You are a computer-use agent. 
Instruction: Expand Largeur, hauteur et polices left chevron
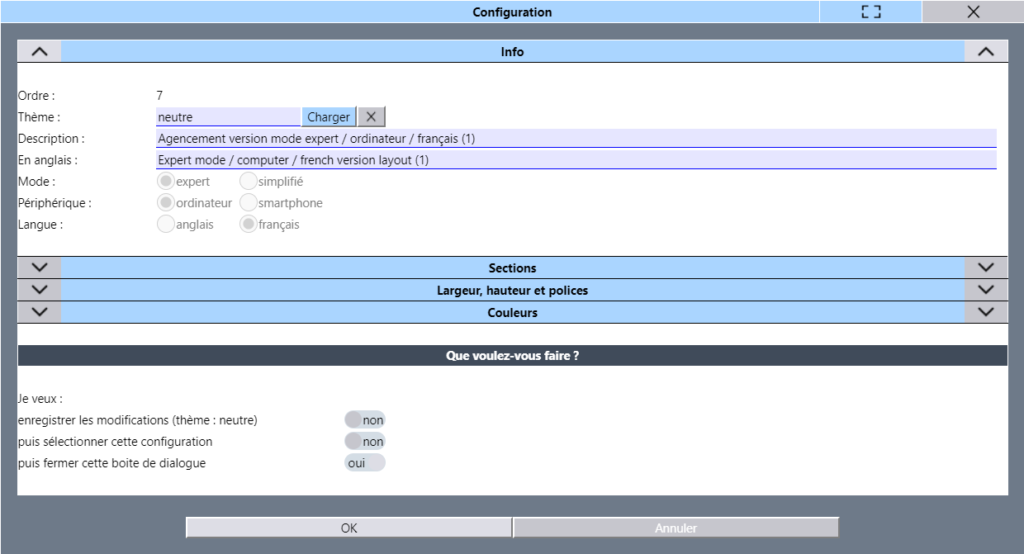coord(39,290)
